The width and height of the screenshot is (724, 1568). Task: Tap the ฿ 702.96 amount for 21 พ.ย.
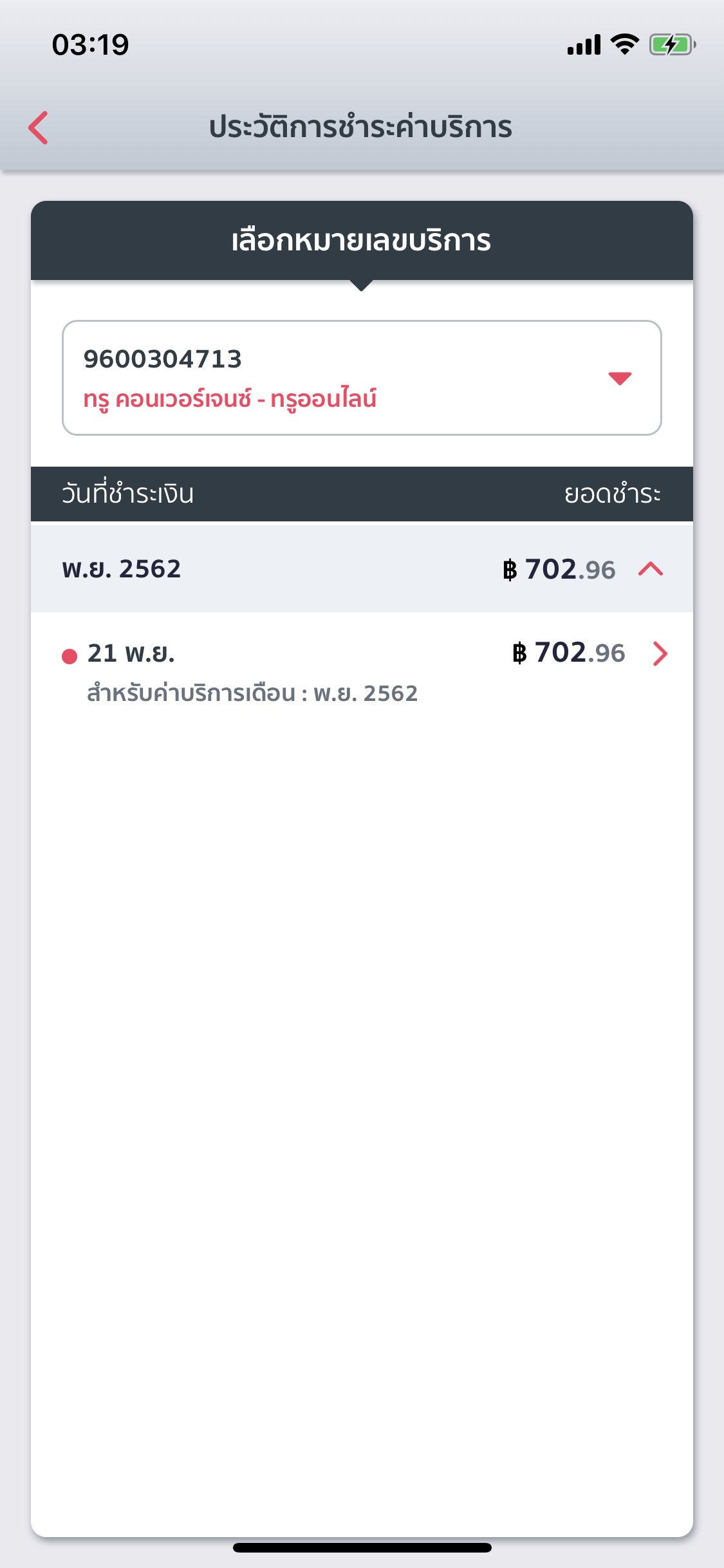(x=569, y=653)
